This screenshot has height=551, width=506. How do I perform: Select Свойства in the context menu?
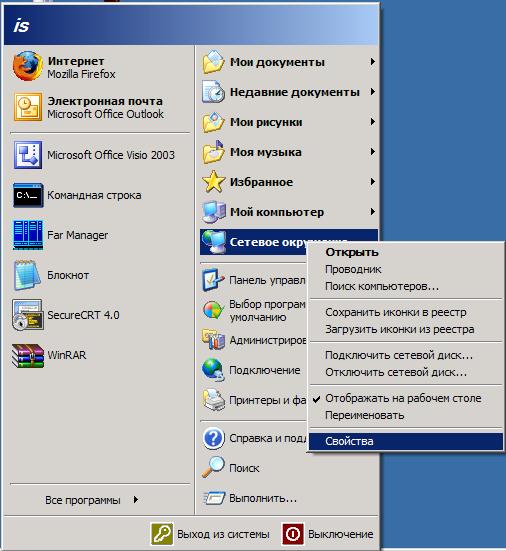[406, 441]
